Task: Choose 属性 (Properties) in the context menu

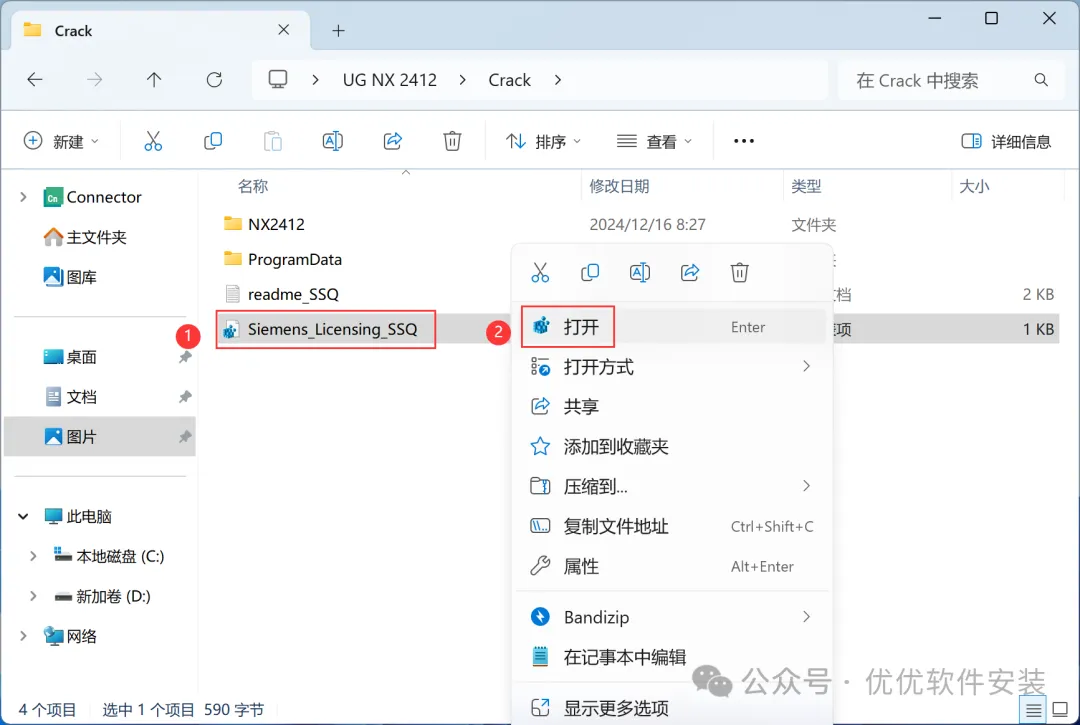Action: point(672,566)
